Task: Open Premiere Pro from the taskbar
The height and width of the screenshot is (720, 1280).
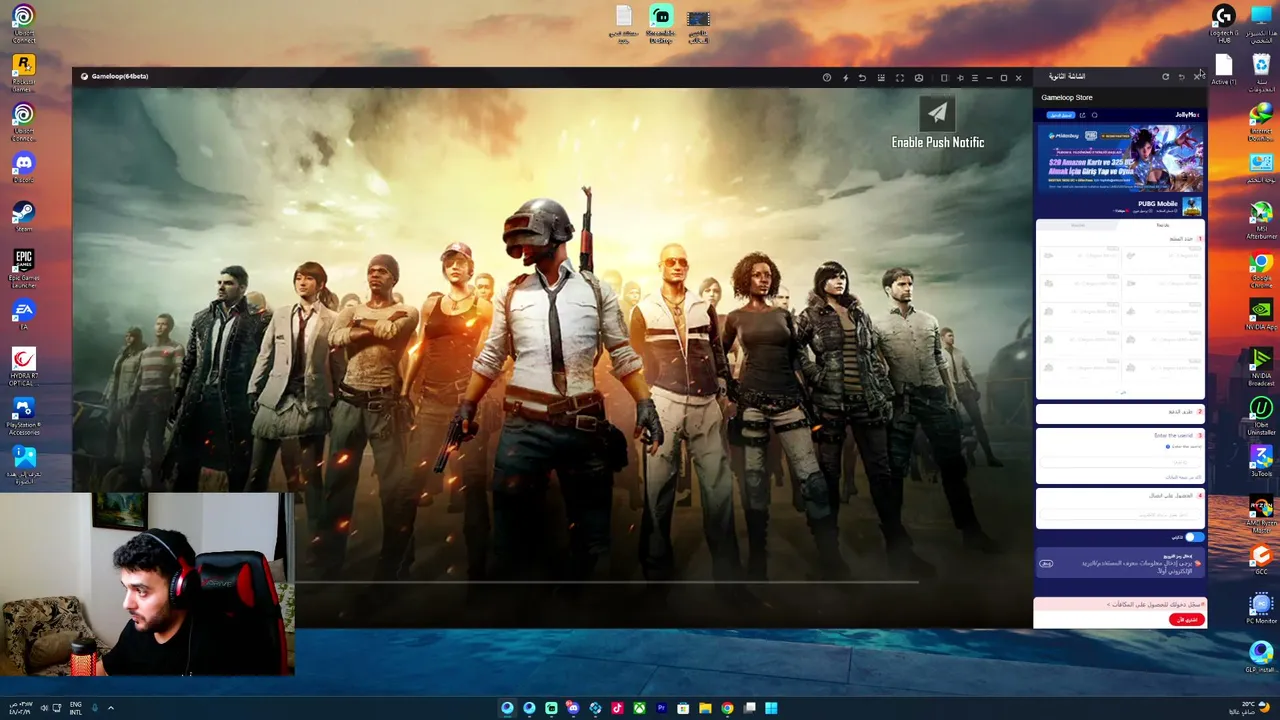Action: click(661, 708)
